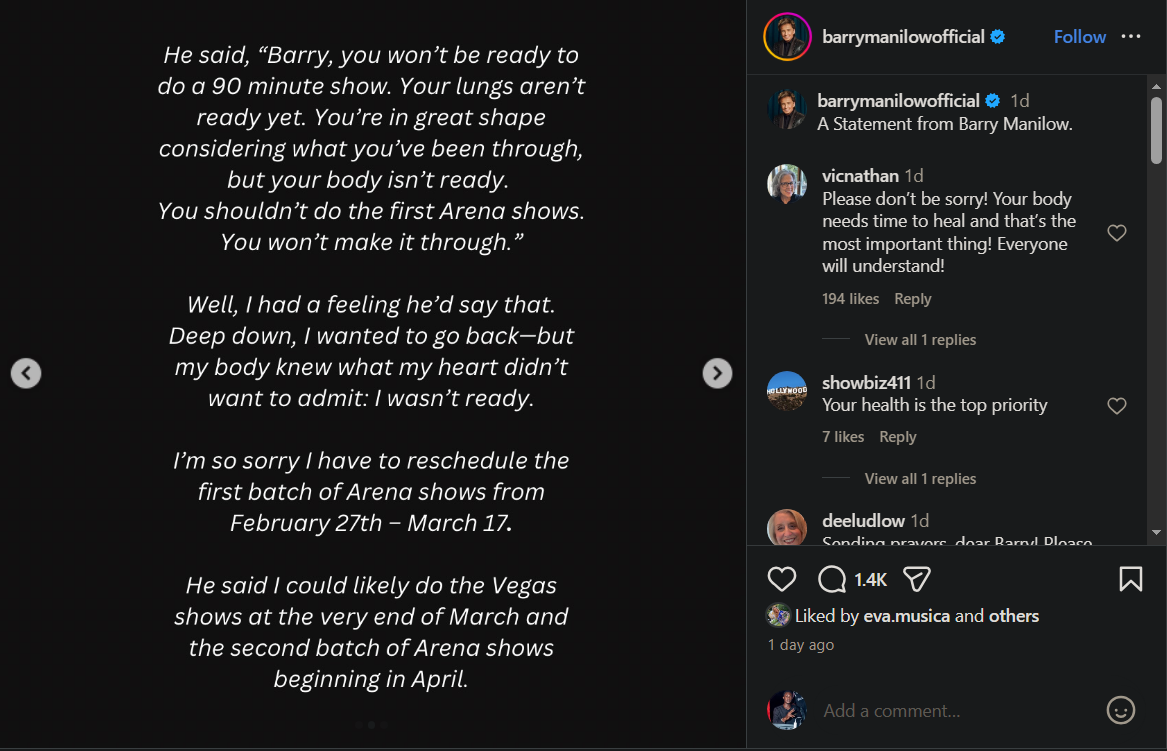Screen dimensions: 1167x751
Task: Open the three-dot more options menu
Action: pyautogui.click(x=1131, y=37)
